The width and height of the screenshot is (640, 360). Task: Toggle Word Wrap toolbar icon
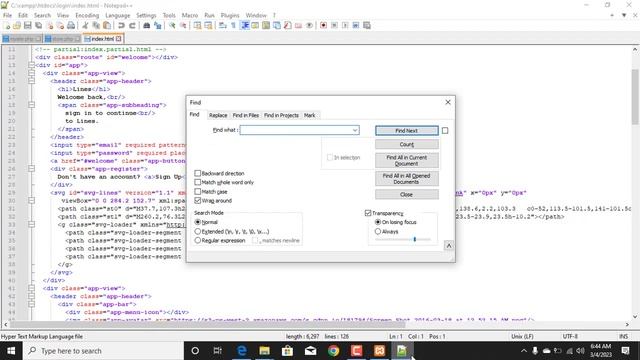(x=223, y=25)
